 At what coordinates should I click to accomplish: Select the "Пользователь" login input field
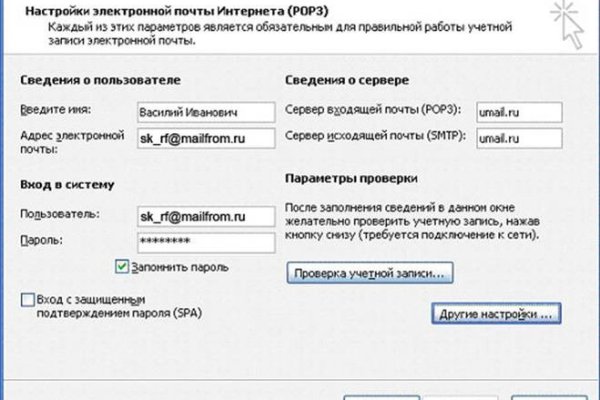pyautogui.click(x=203, y=215)
